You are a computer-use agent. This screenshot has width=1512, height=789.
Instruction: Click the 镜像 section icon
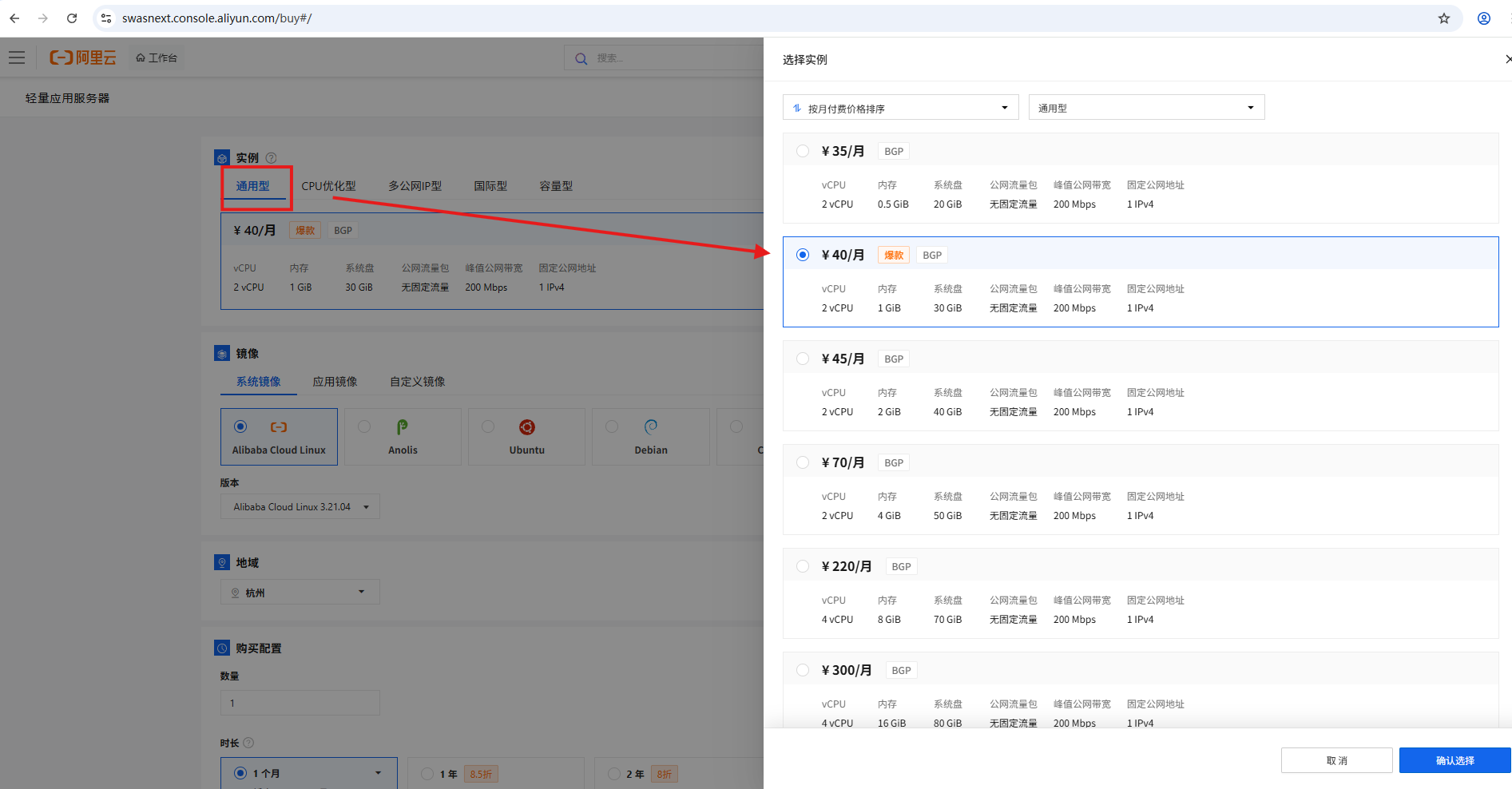[x=222, y=353]
